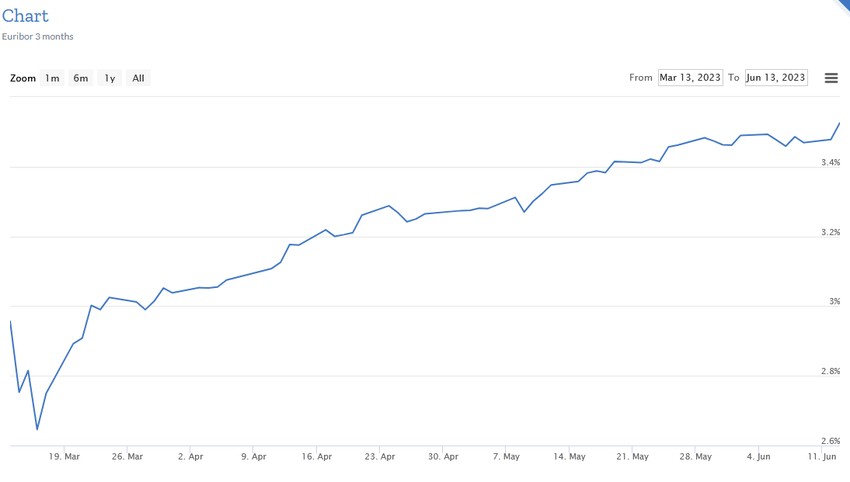850x482 pixels.
Task: Set zoom range to 6m
Action: coord(81,78)
